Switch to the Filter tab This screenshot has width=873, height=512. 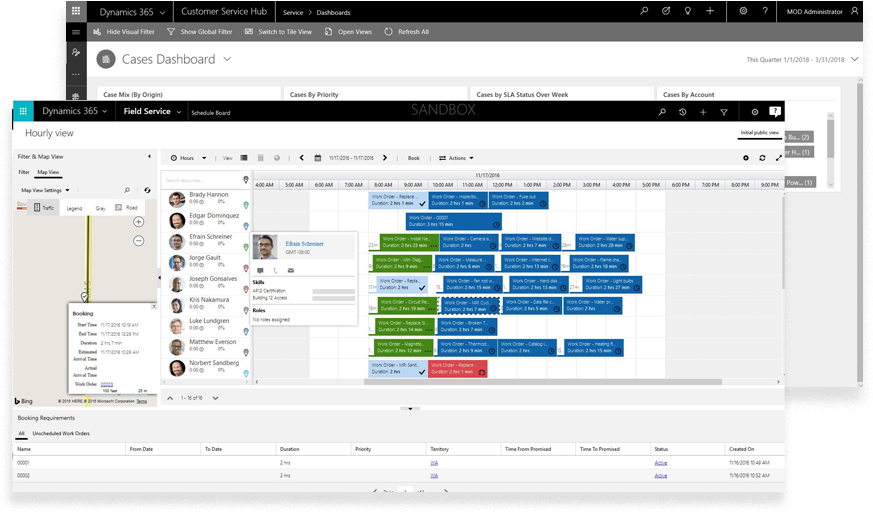(x=24, y=173)
